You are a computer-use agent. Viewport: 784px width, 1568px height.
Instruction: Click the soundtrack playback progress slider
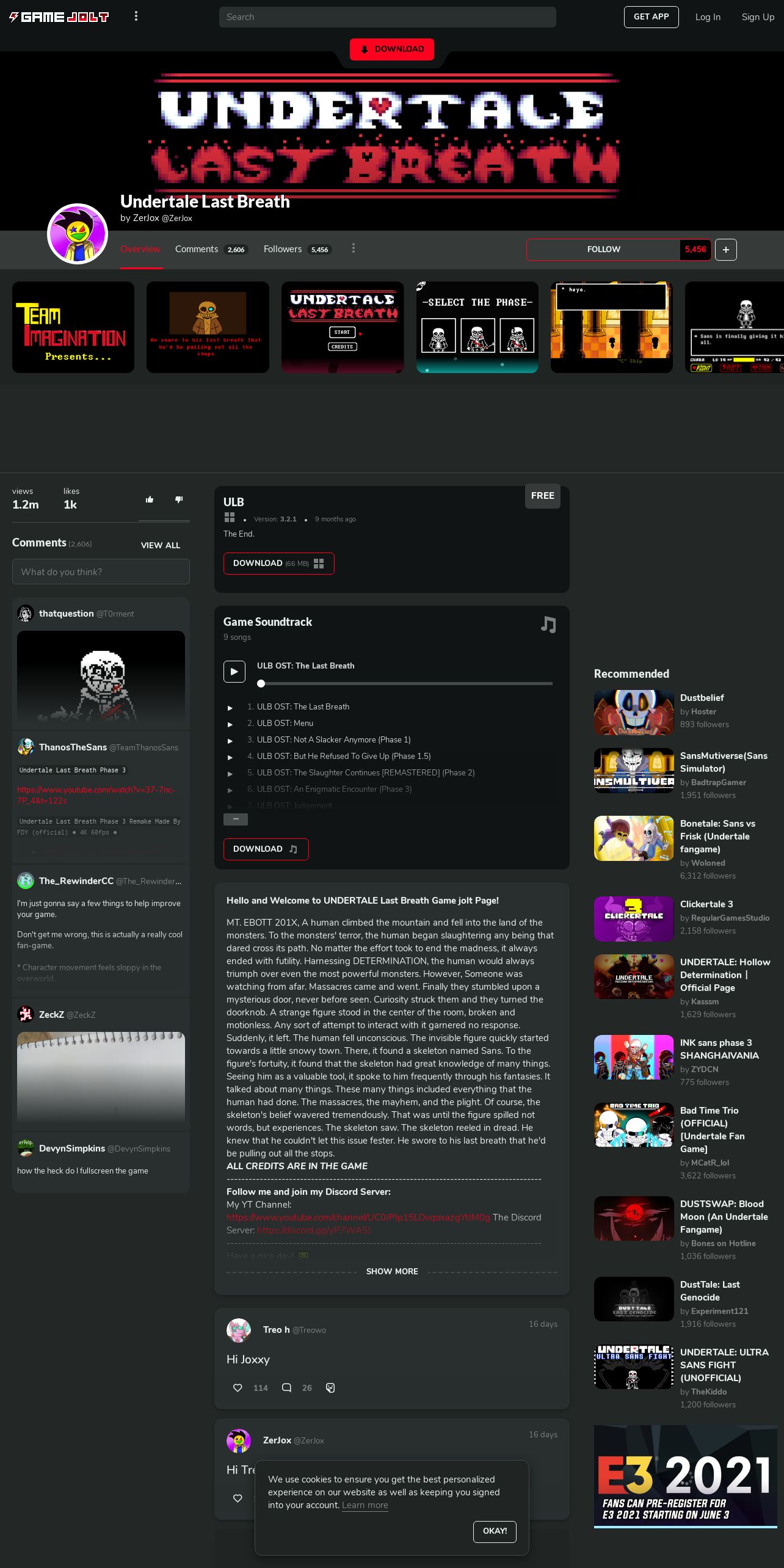(x=405, y=684)
